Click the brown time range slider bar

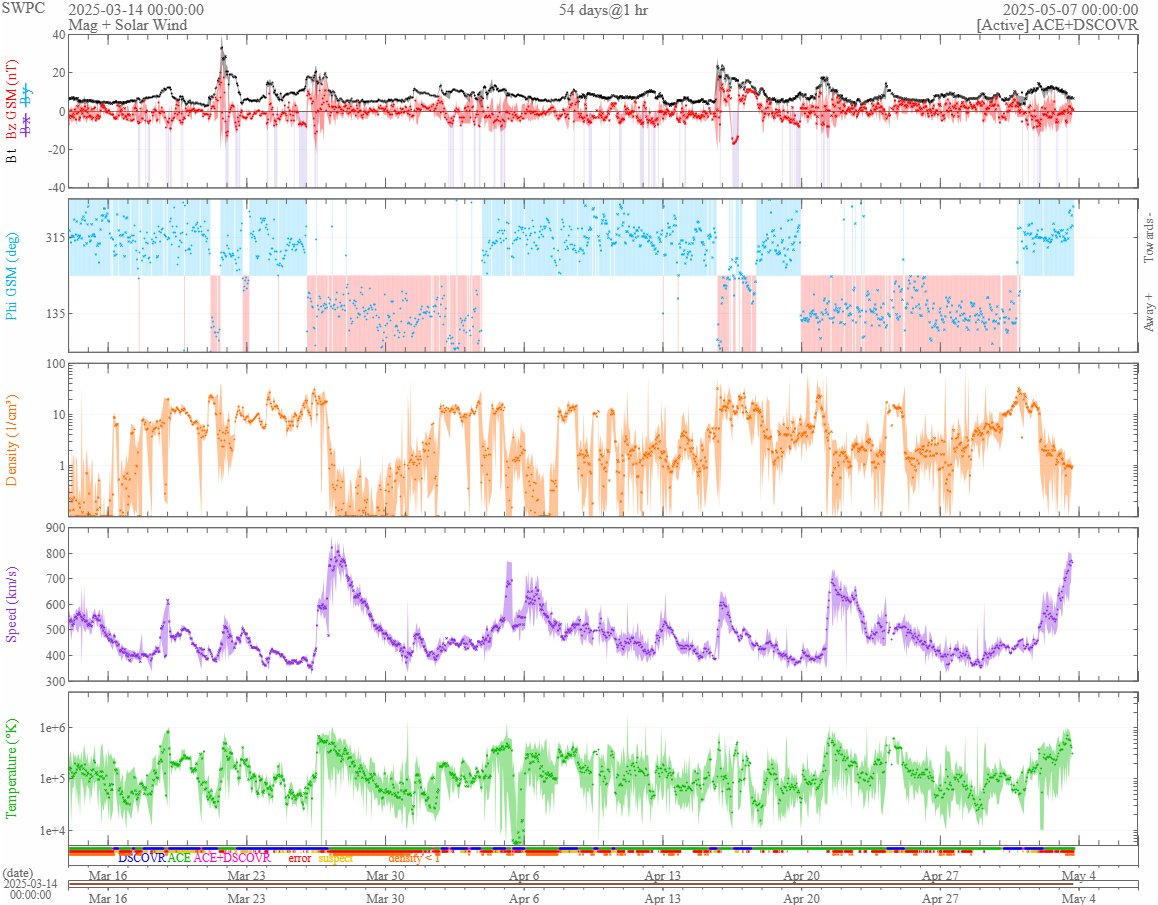(570, 884)
